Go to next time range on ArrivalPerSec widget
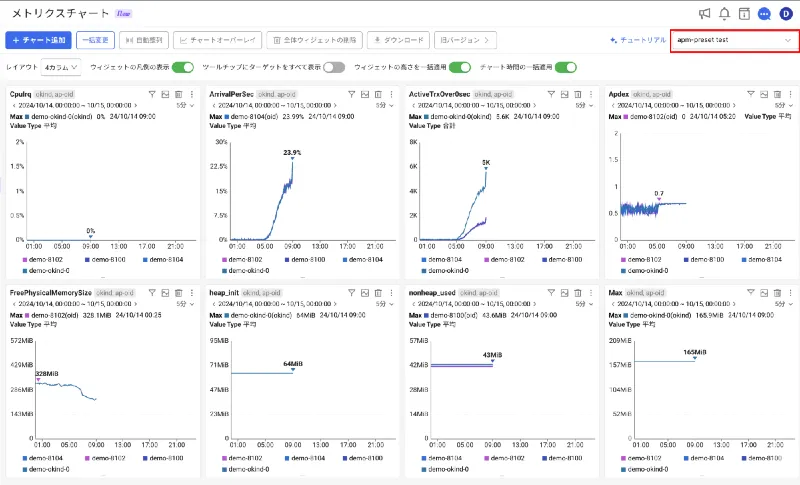Screen dimensions: 800x485 [x=335, y=106]
